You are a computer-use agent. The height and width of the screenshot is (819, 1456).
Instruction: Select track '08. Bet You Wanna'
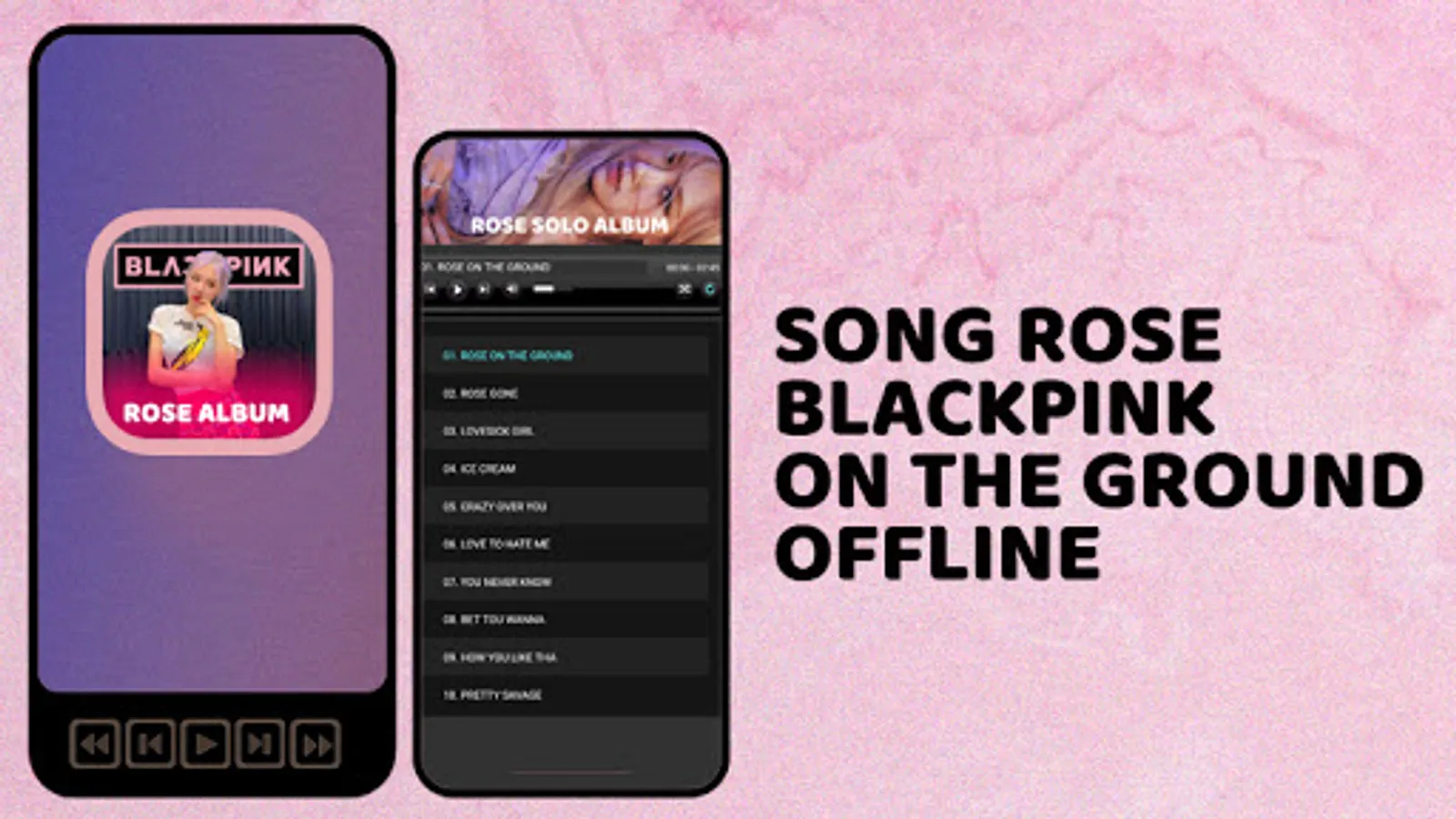click(x=567, y=619)
